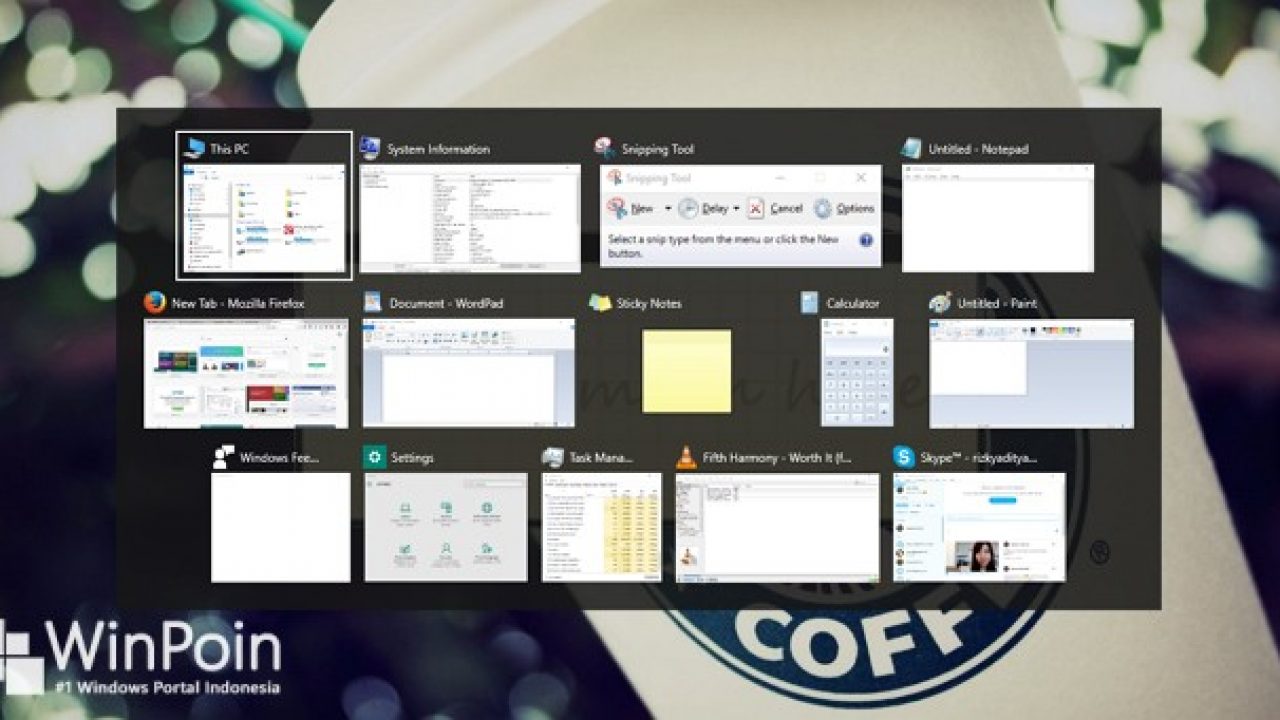The image size is (1280, 720).
Task: Open the Document - WordPad thumbnail
Action: point(469,374)
